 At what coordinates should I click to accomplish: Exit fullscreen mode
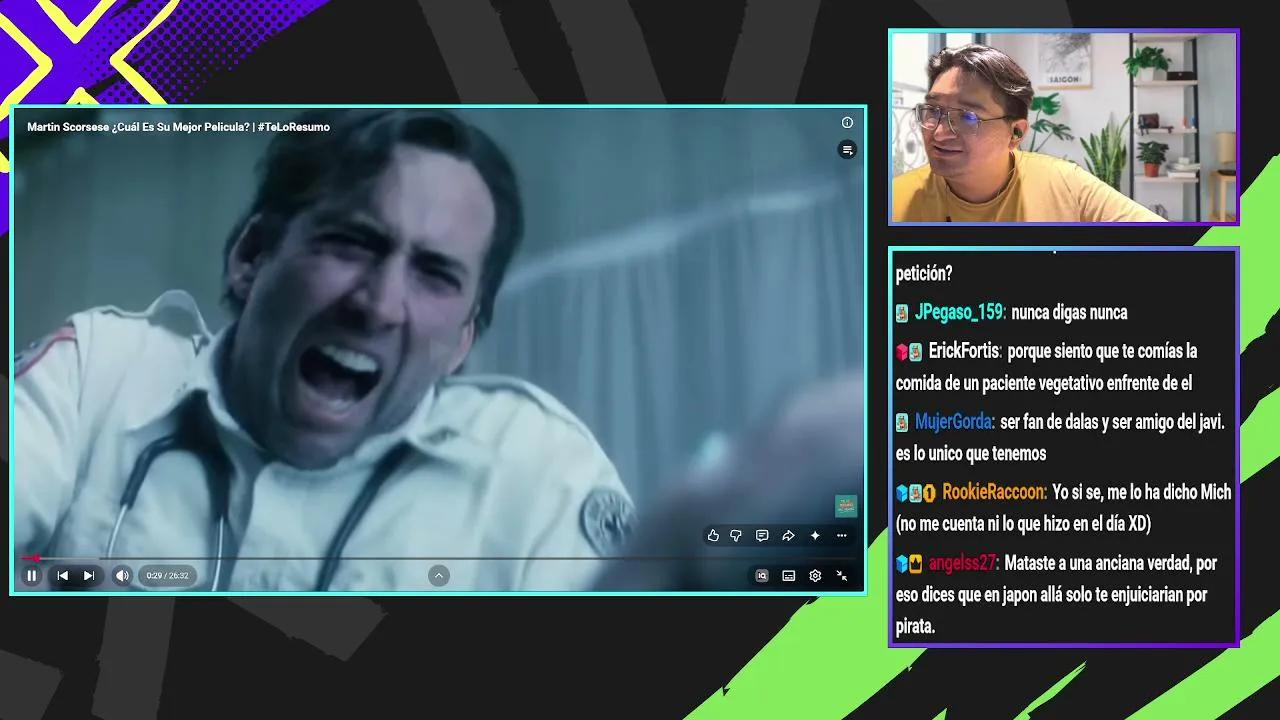[842, 575]
